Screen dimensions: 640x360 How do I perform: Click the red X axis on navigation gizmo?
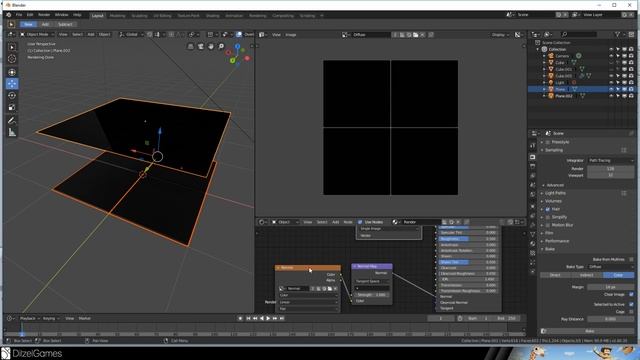[247, 58]
